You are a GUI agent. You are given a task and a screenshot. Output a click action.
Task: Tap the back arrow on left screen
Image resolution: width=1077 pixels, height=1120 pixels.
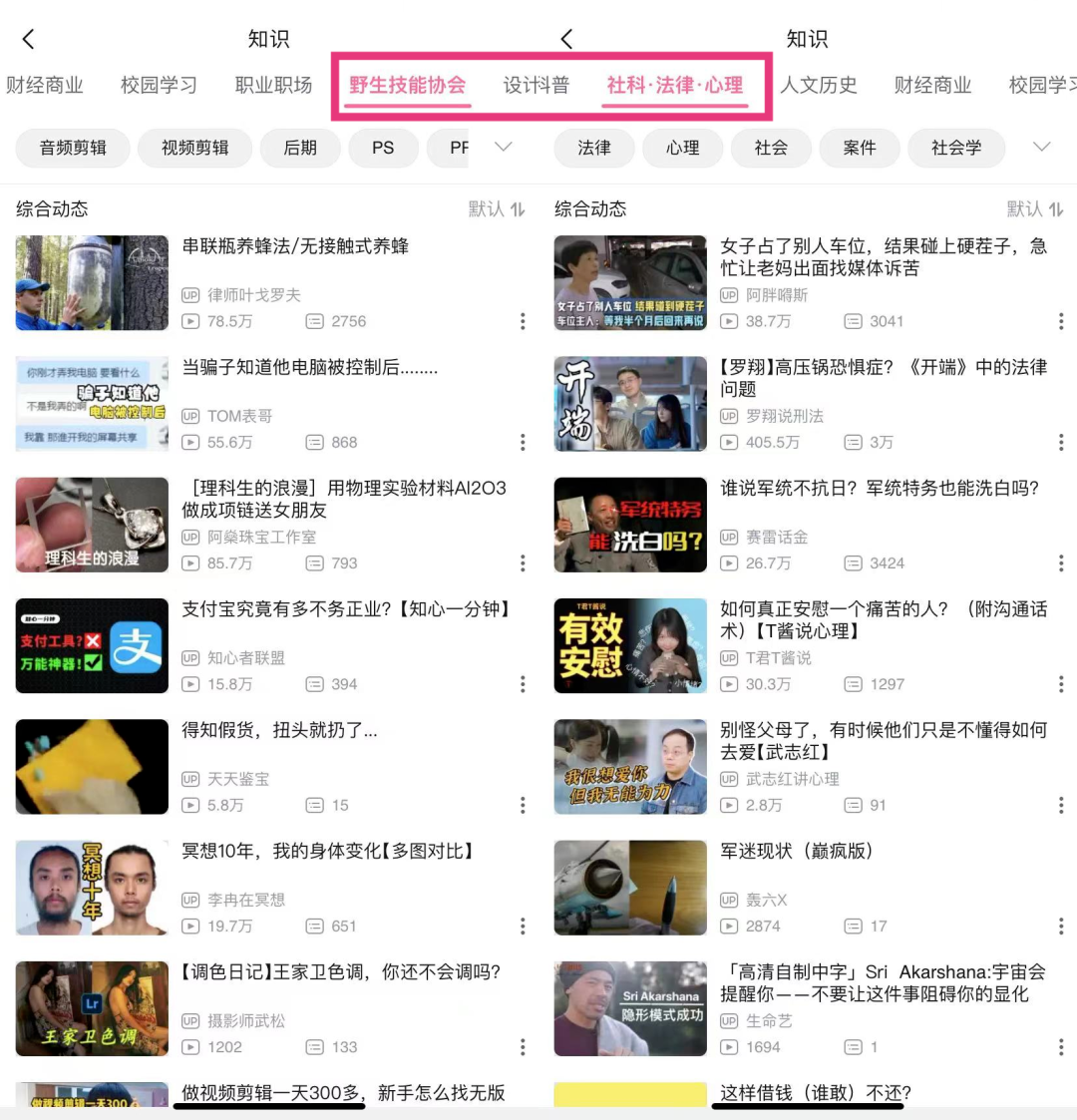(28, 39)
